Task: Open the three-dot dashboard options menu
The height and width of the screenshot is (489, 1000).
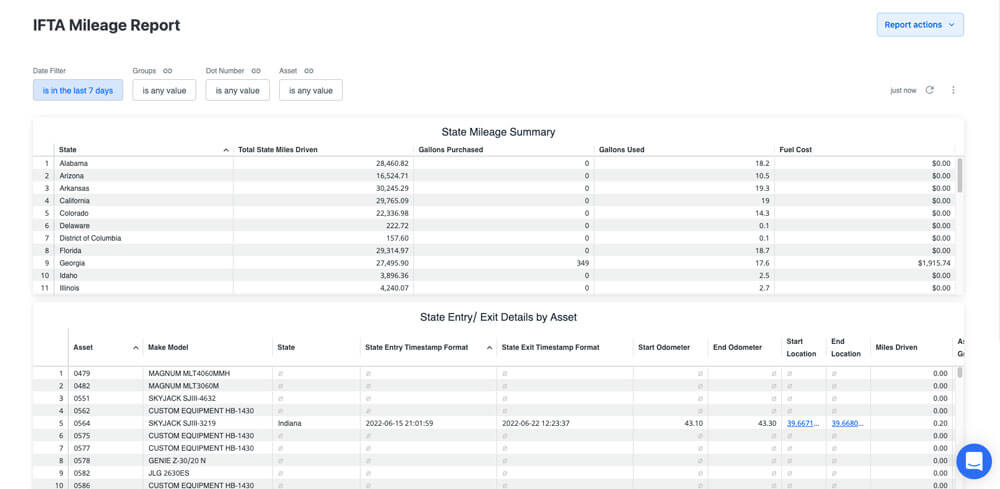Action: point(953,90)
